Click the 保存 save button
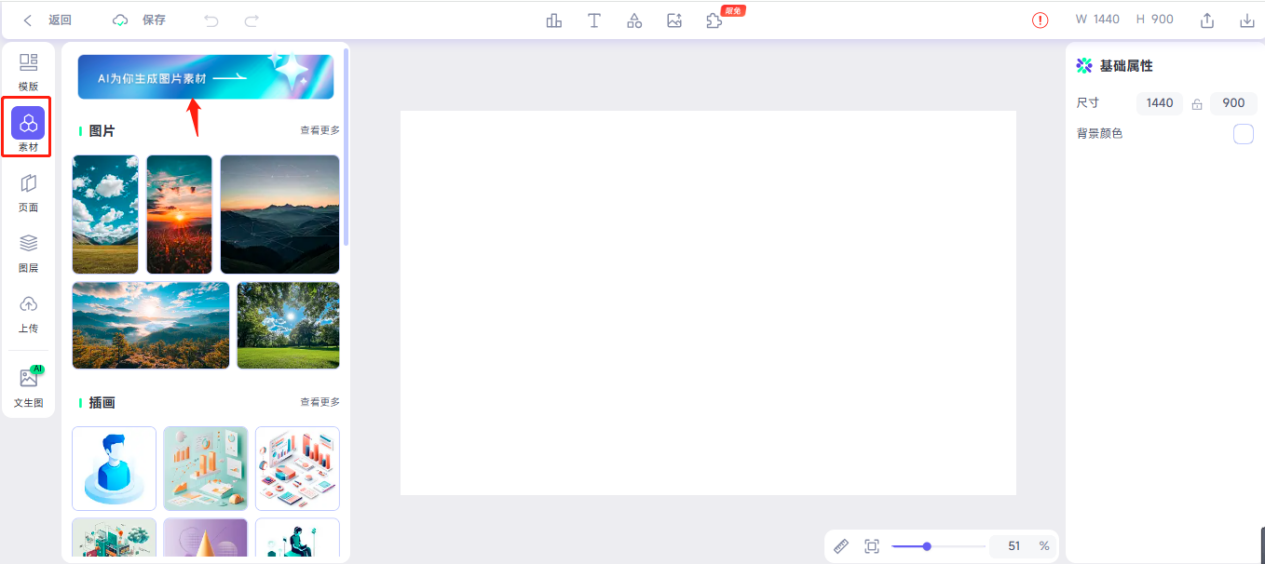The height and width of the screenshot is (564, 1265). point(140,20)
